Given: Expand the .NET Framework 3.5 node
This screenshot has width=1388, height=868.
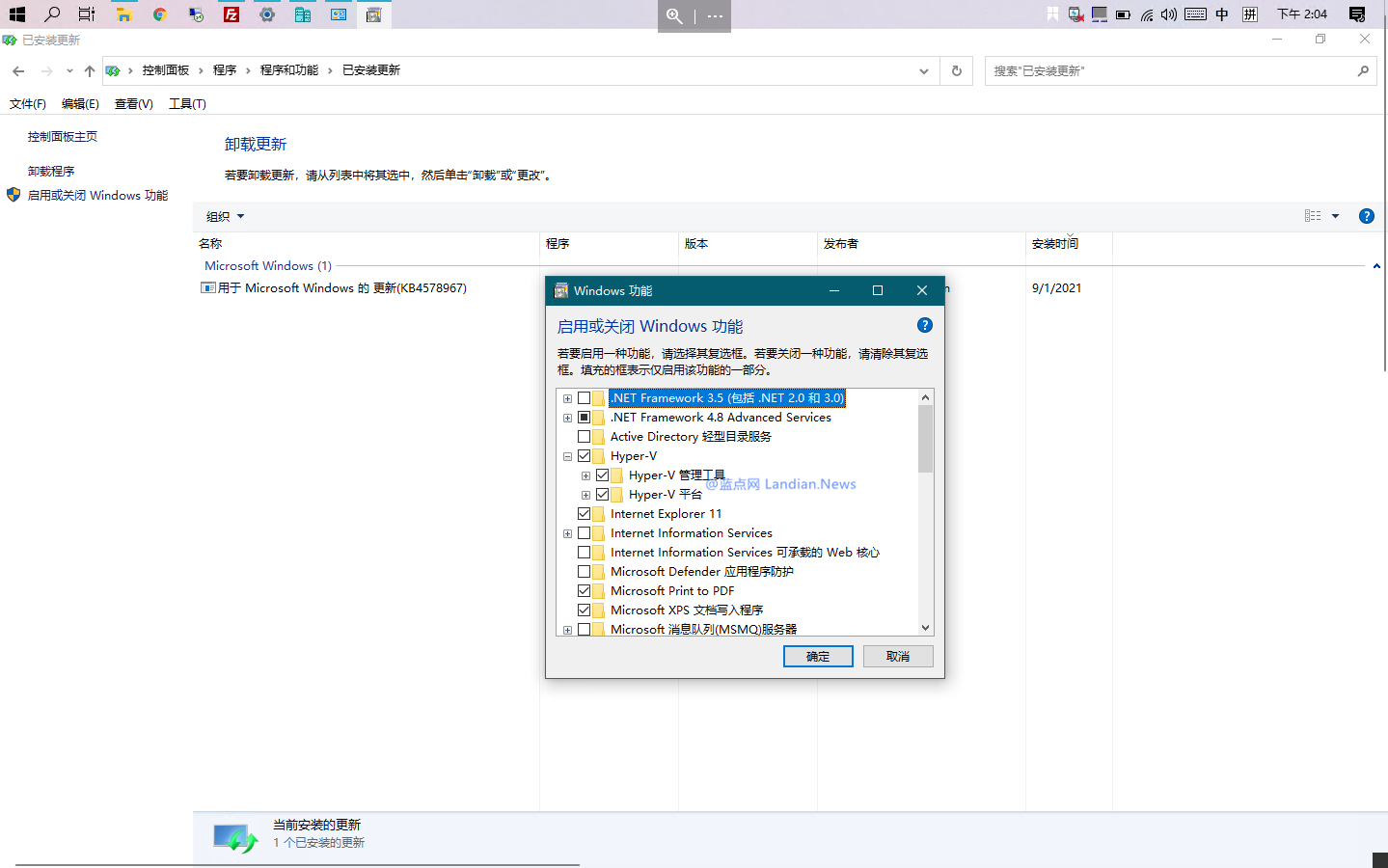Looking at the screenshot, I should [567, 398].
